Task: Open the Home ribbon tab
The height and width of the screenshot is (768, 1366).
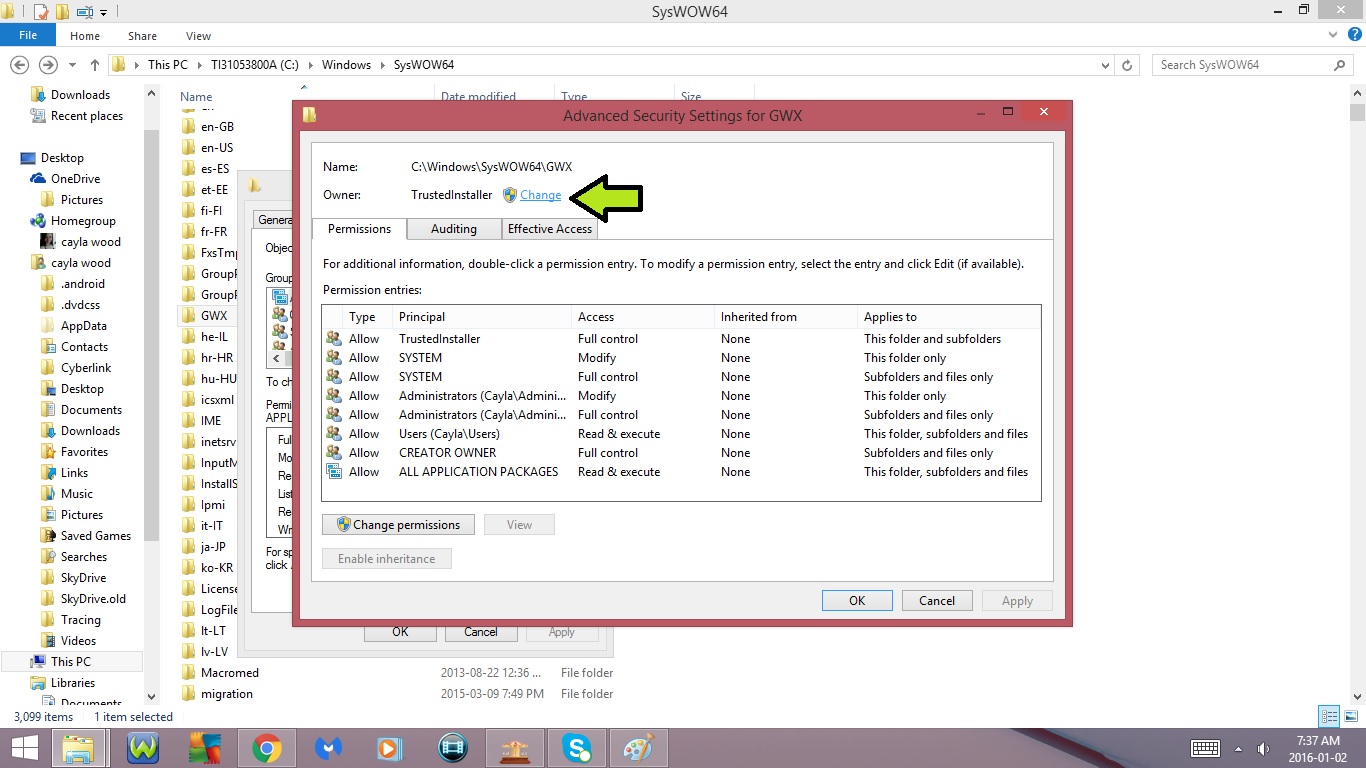Action: pos(85,36)
